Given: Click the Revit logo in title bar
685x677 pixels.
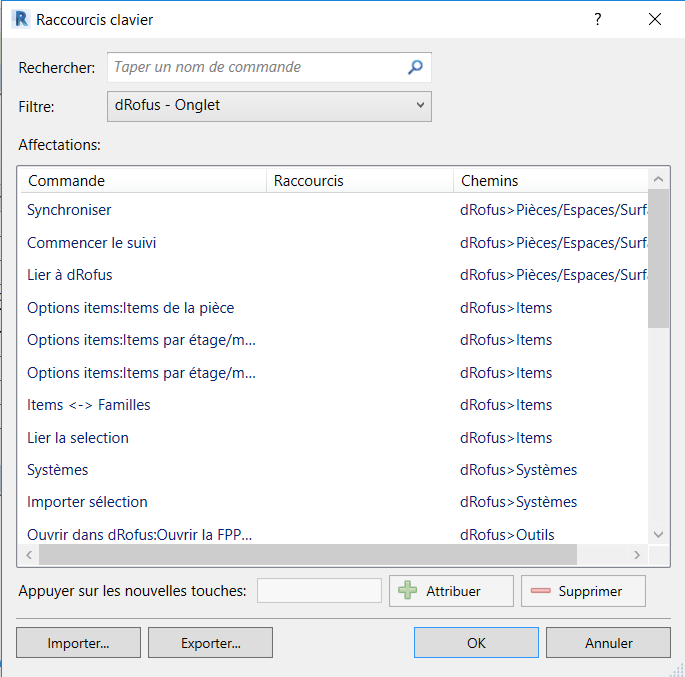Looking at the screenshot, I should (x=19, y=19).
